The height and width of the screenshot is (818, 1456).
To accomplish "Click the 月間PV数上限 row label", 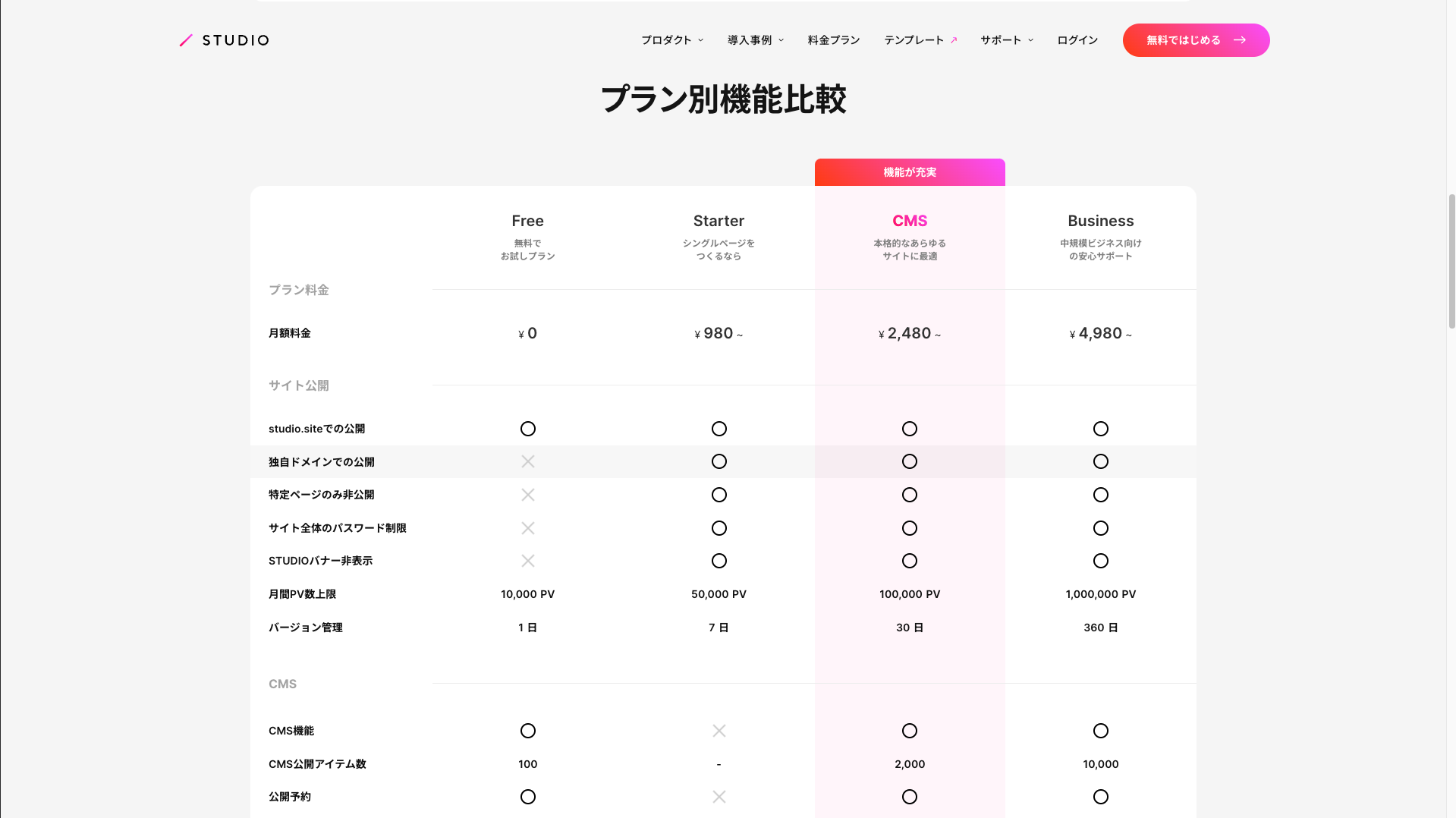I will point(303,594).
